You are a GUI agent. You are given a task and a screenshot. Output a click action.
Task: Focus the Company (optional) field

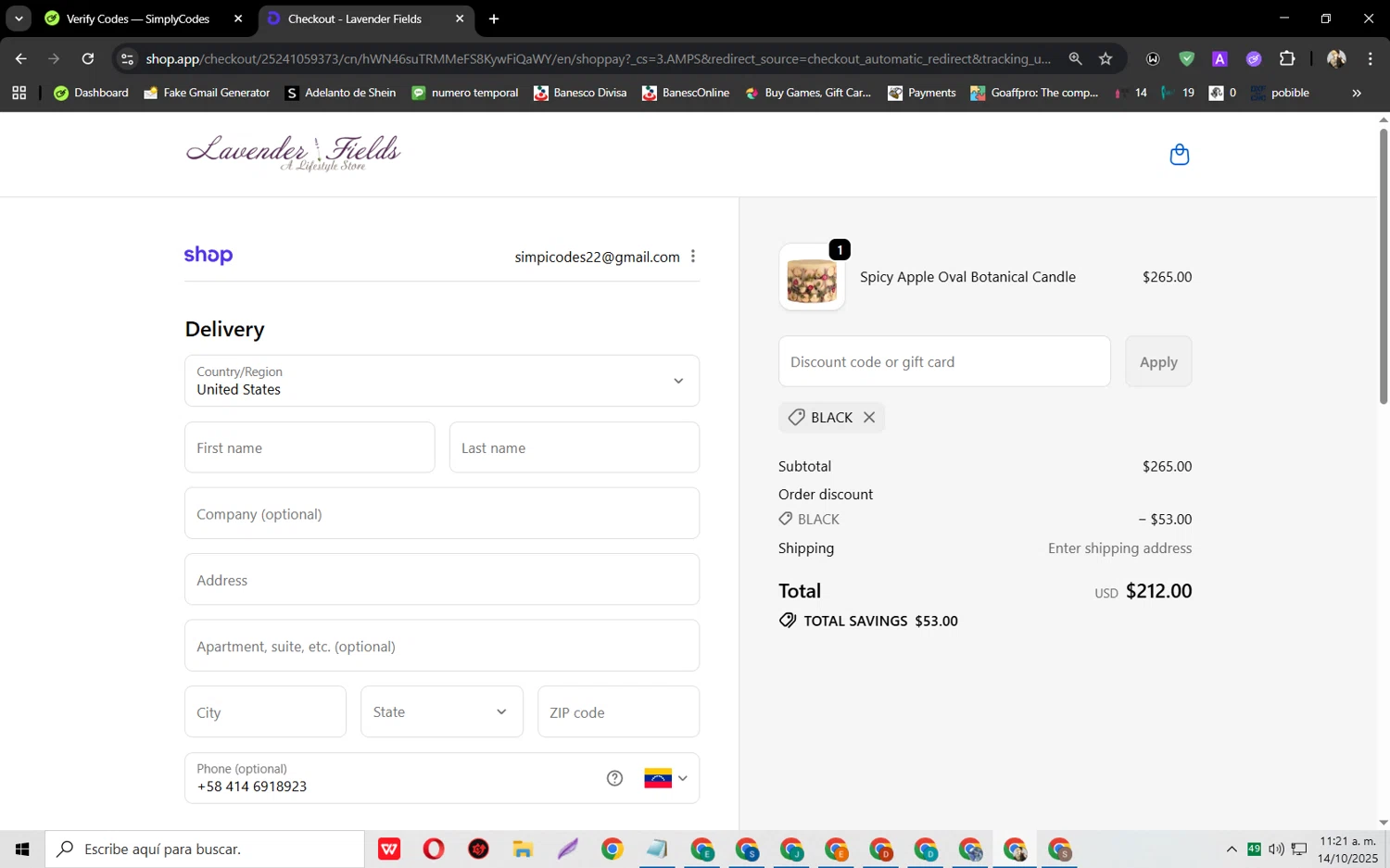point(442,513)
